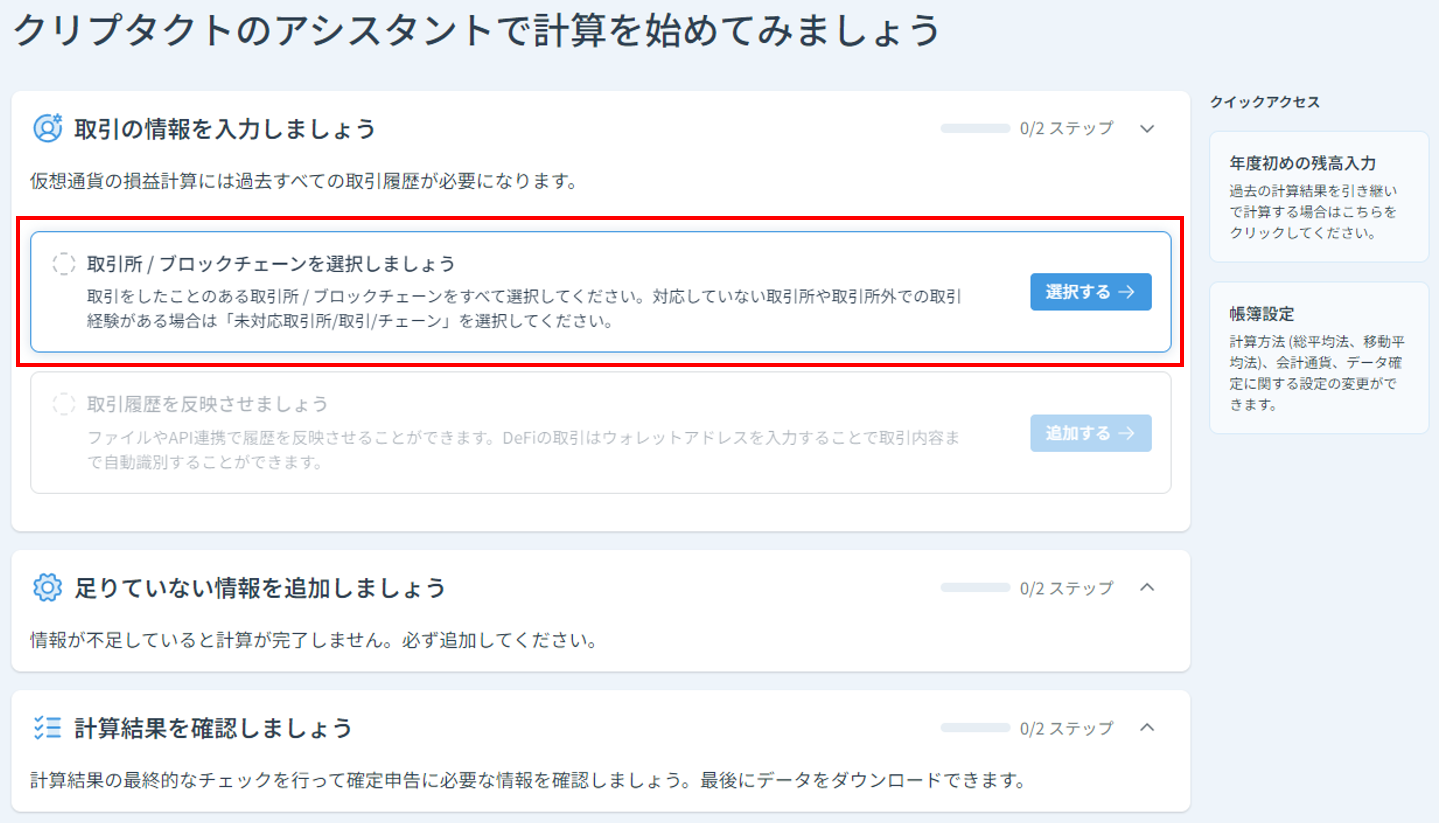Click the description mentioning 未対応取引所/取引/チェーン
1440x823 pixels.
524,310
